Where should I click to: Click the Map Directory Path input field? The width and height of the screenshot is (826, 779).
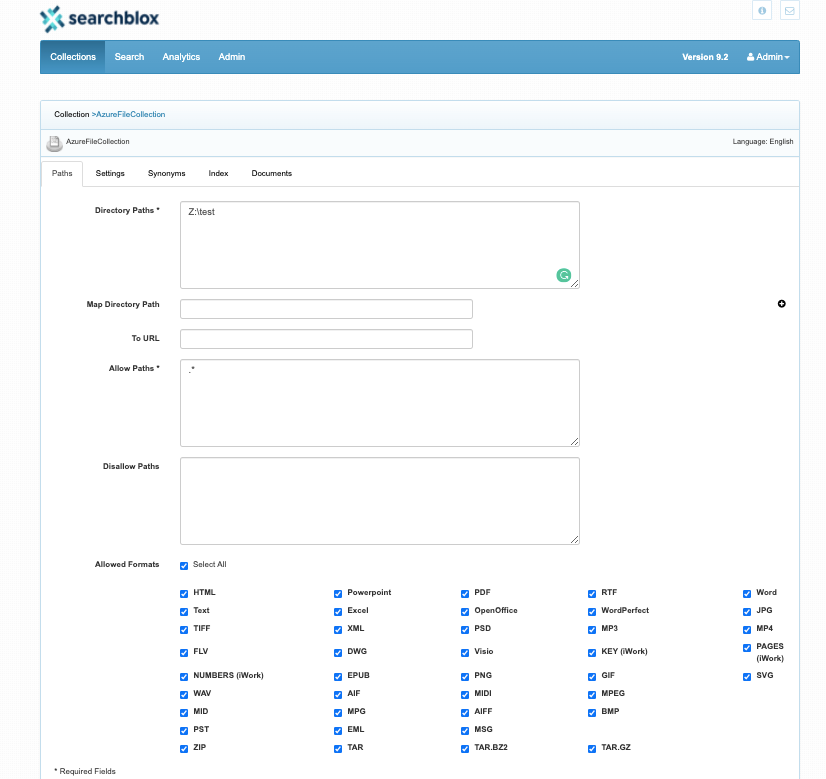(327, 309)
